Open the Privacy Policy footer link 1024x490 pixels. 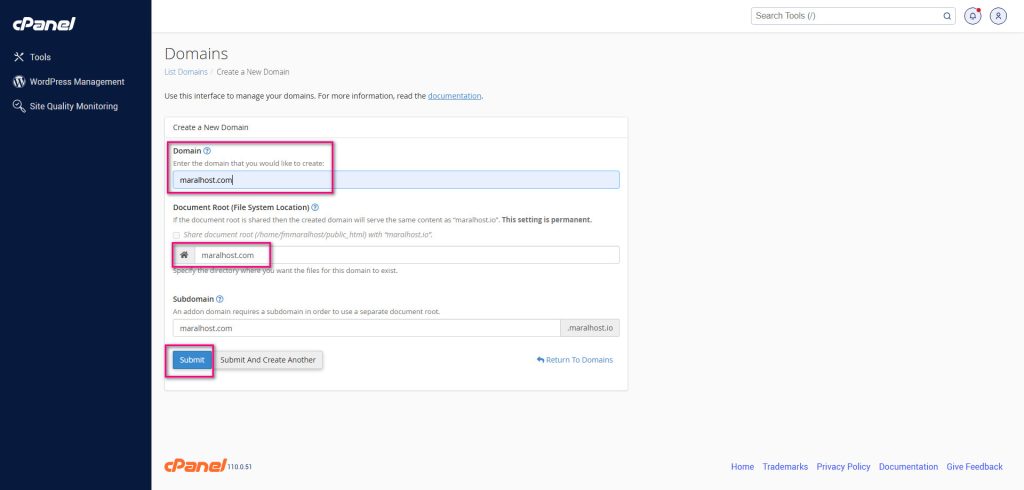843,466
